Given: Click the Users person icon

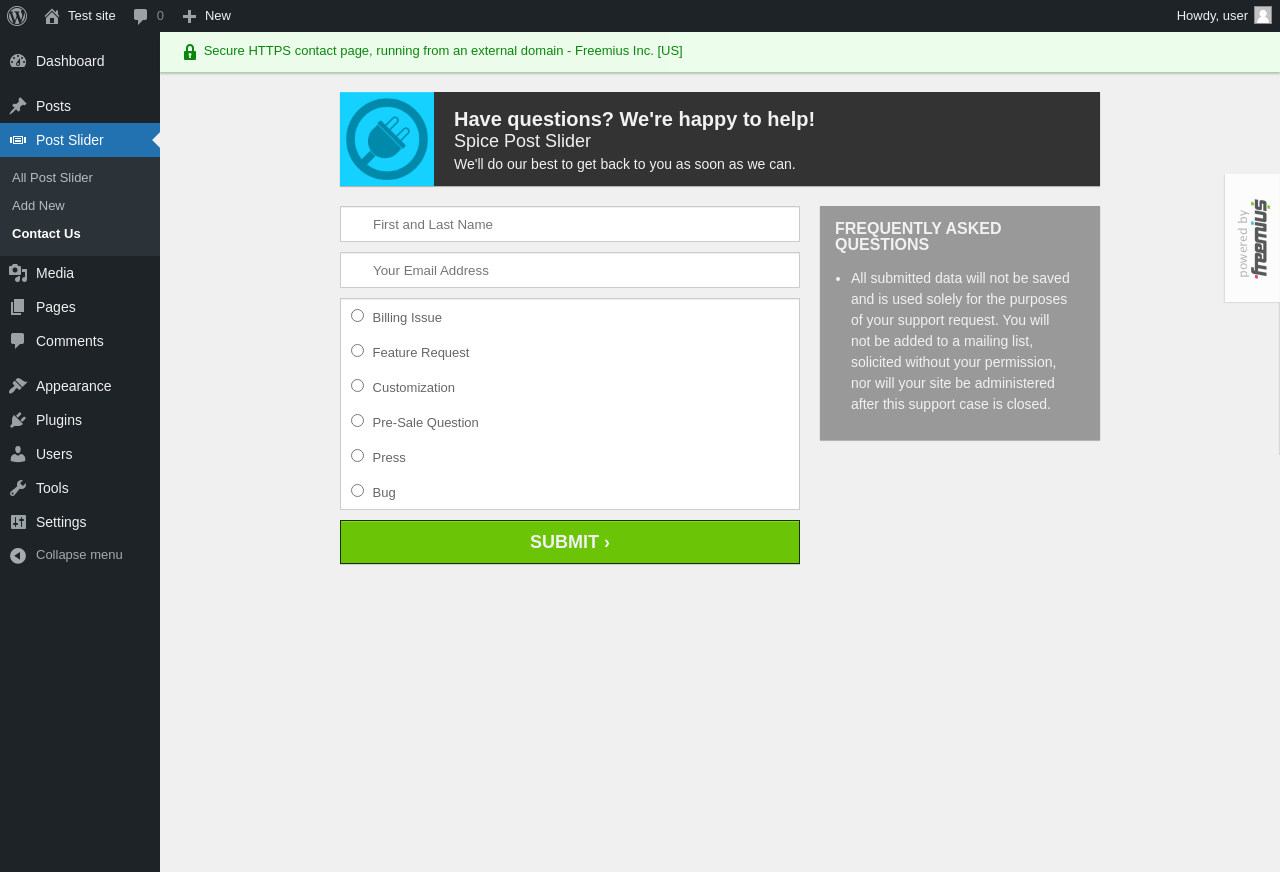Looking at the screenshot, I should (x=18, y=454).
